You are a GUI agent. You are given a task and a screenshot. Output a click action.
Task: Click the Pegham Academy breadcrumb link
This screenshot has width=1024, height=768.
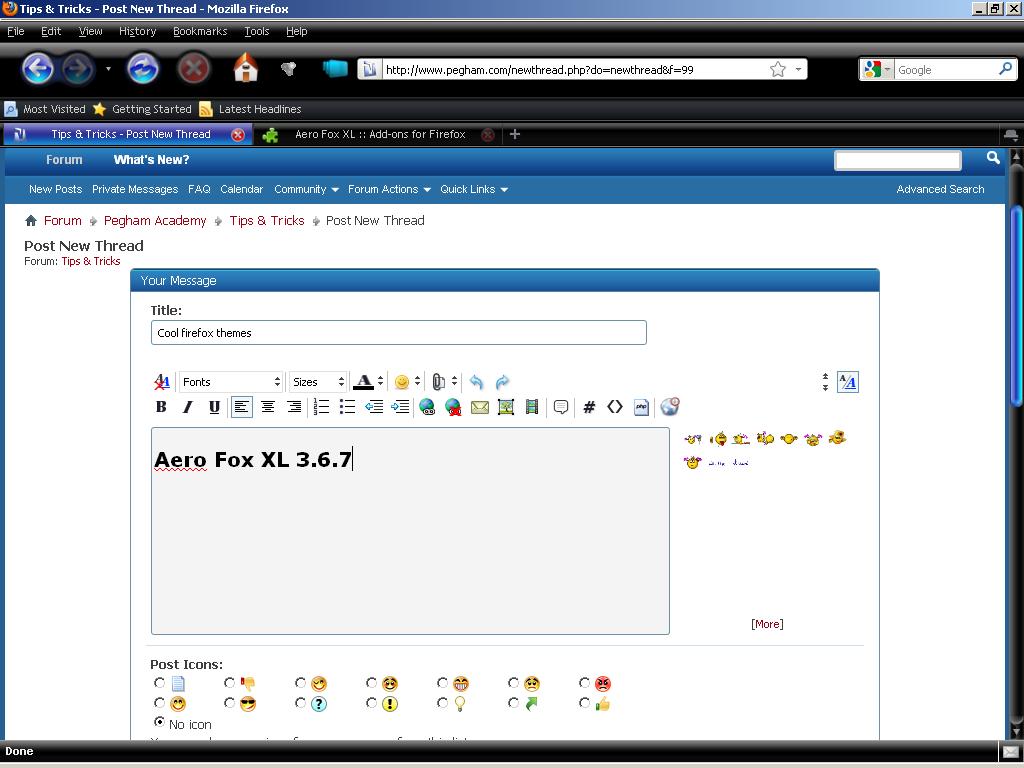click(x=155, y=221)
